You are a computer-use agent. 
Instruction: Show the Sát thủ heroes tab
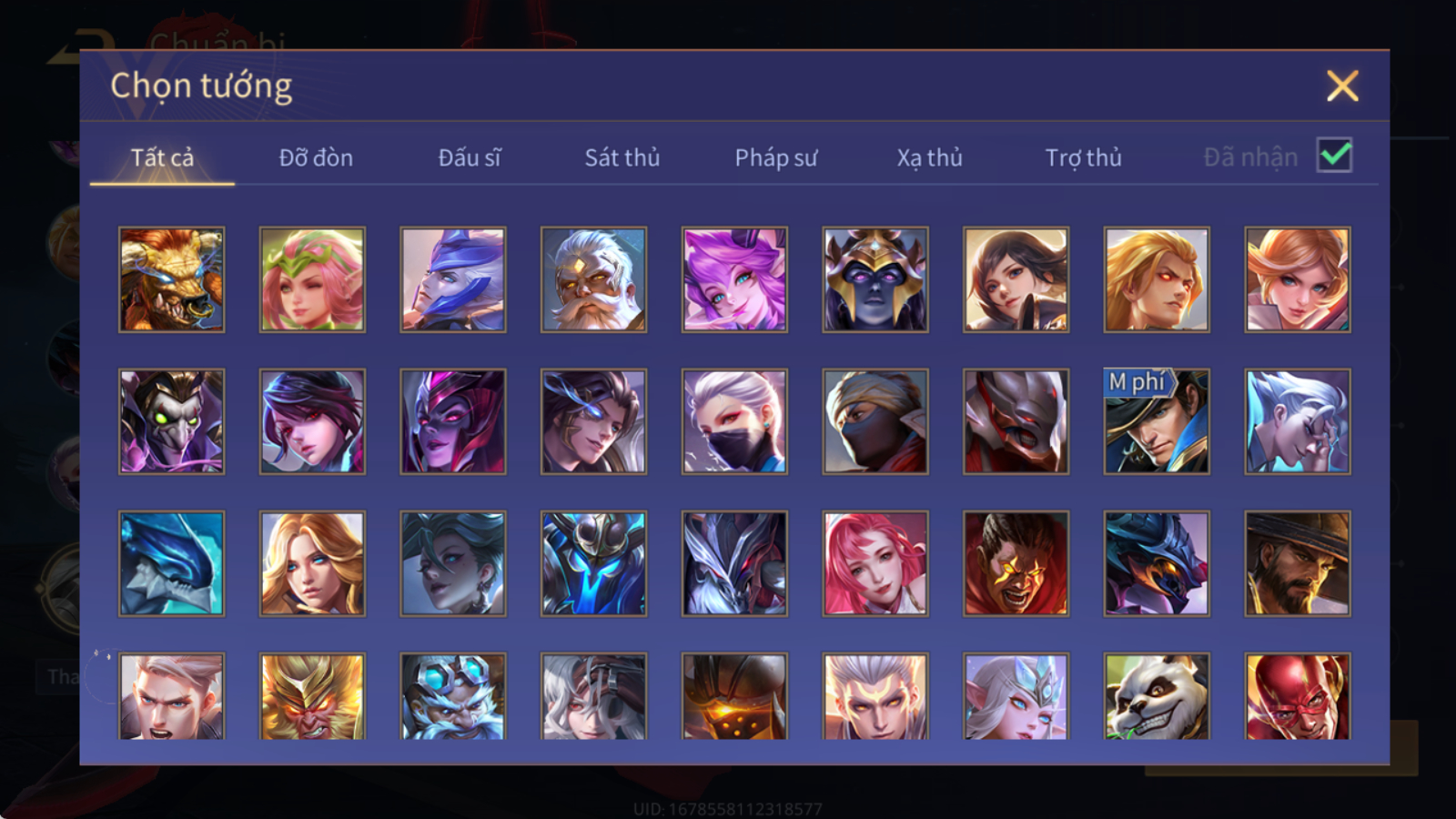point(622,157)
